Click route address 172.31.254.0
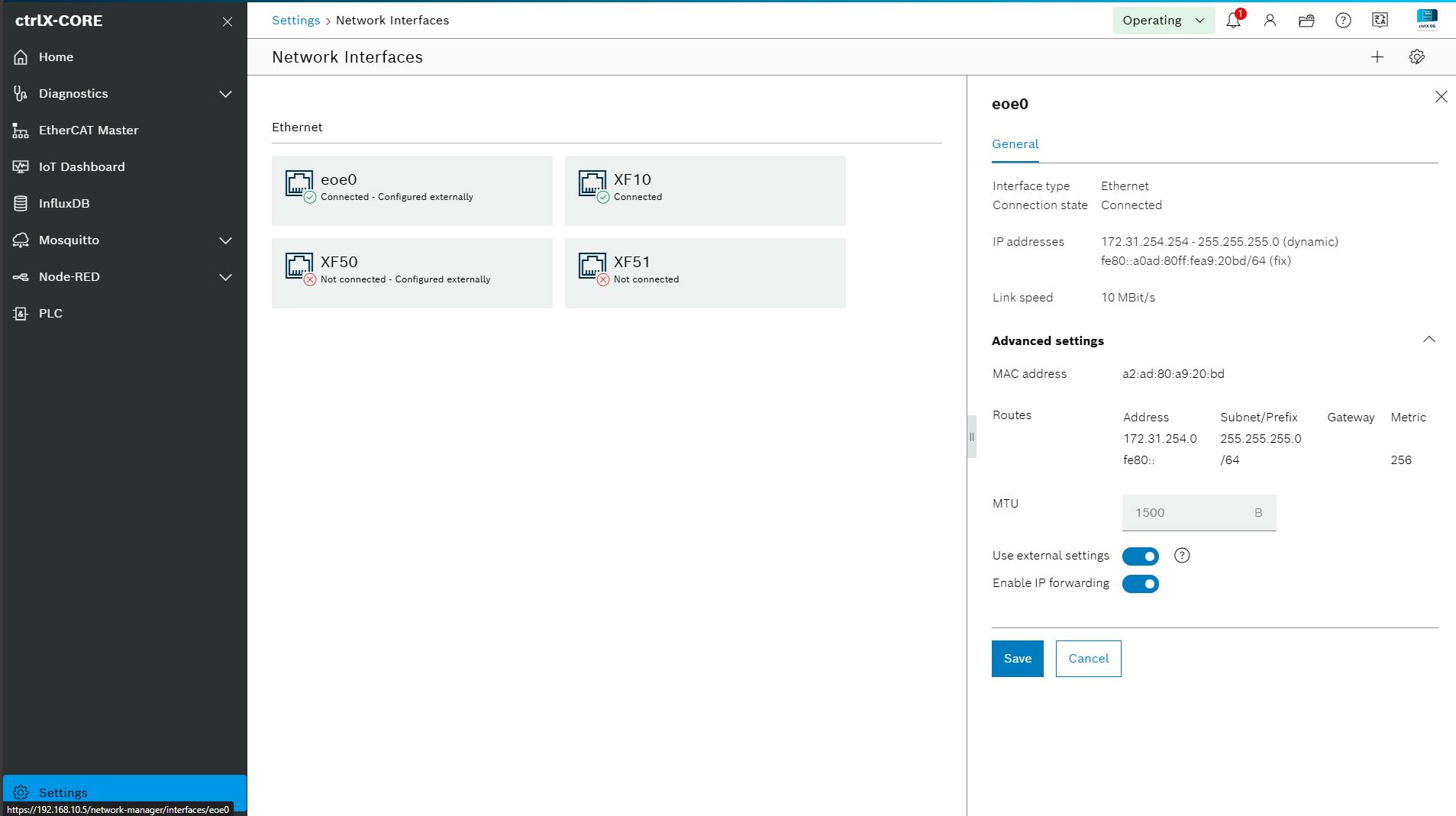 click(x=1160, y=439)
